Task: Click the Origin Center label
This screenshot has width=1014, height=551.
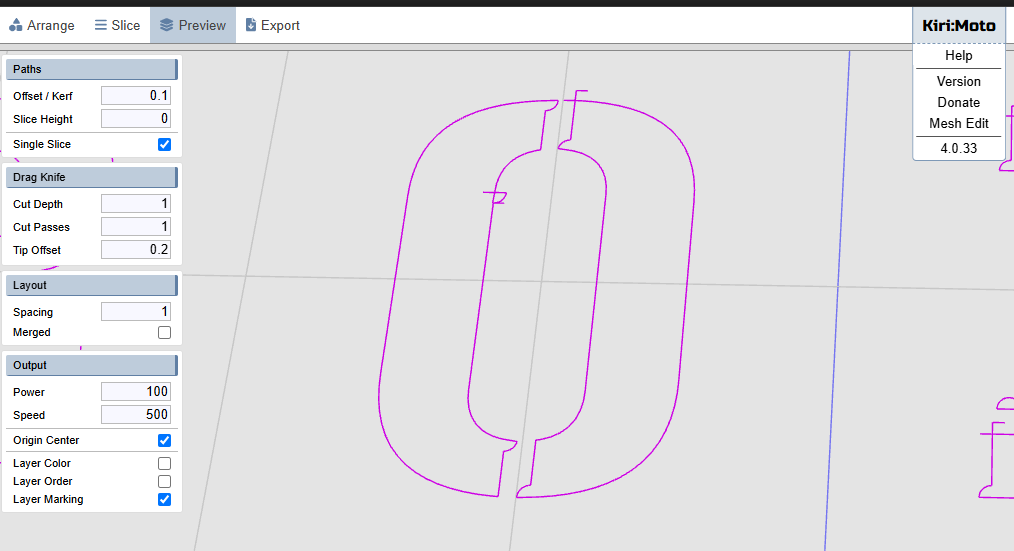Action: point(46,440)
